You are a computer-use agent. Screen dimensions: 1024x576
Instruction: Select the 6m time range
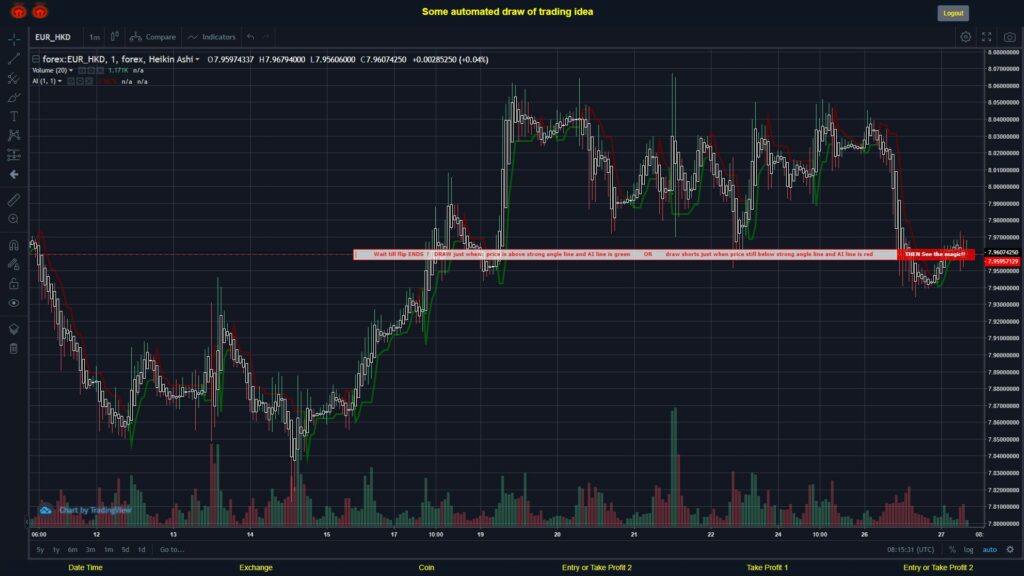coord(72,549)
